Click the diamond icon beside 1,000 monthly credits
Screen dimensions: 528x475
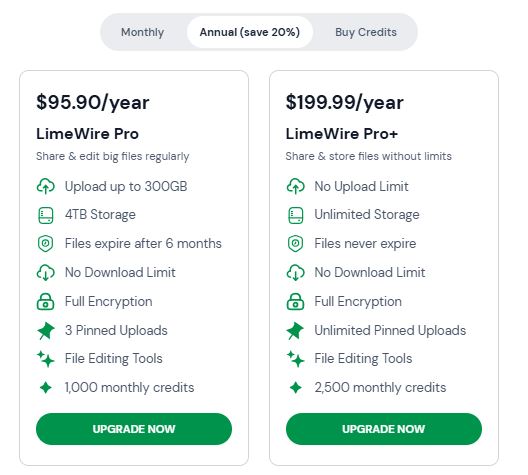(x=45, y=387)
